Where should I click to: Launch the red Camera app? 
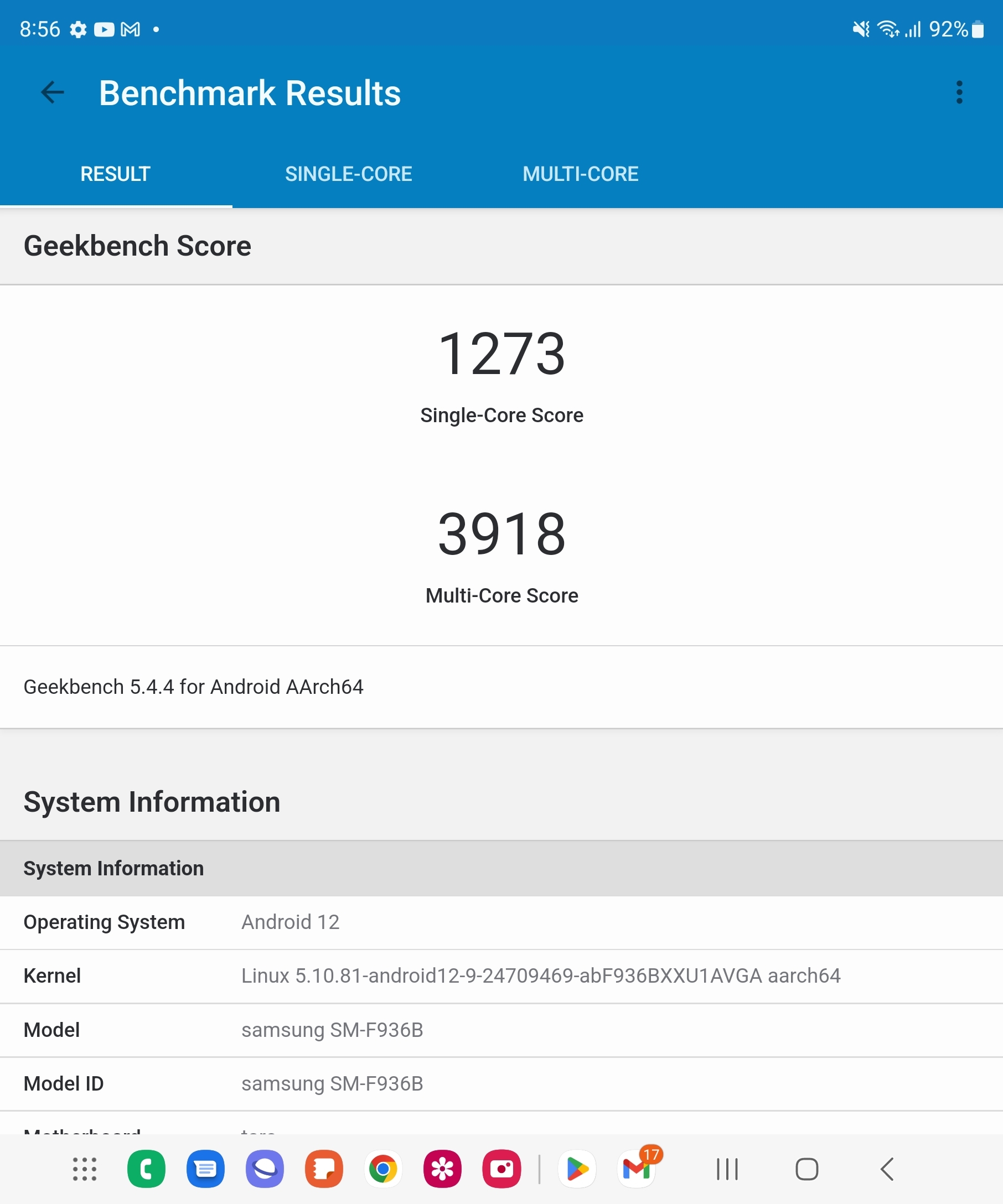501,1169
